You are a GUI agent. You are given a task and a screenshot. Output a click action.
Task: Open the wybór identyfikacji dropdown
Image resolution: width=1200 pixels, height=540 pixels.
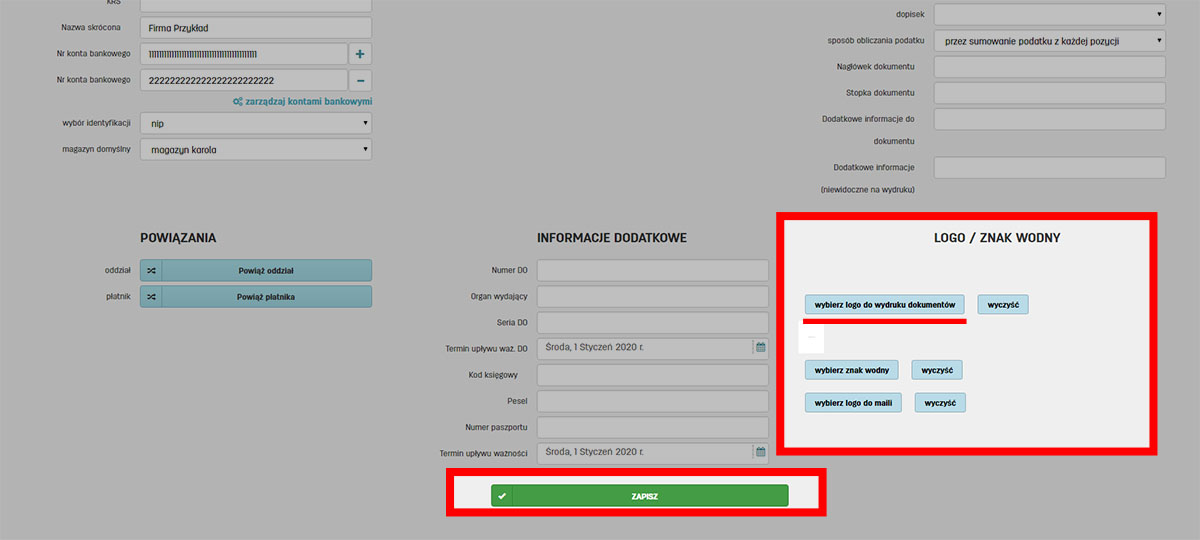click(255, 123)
